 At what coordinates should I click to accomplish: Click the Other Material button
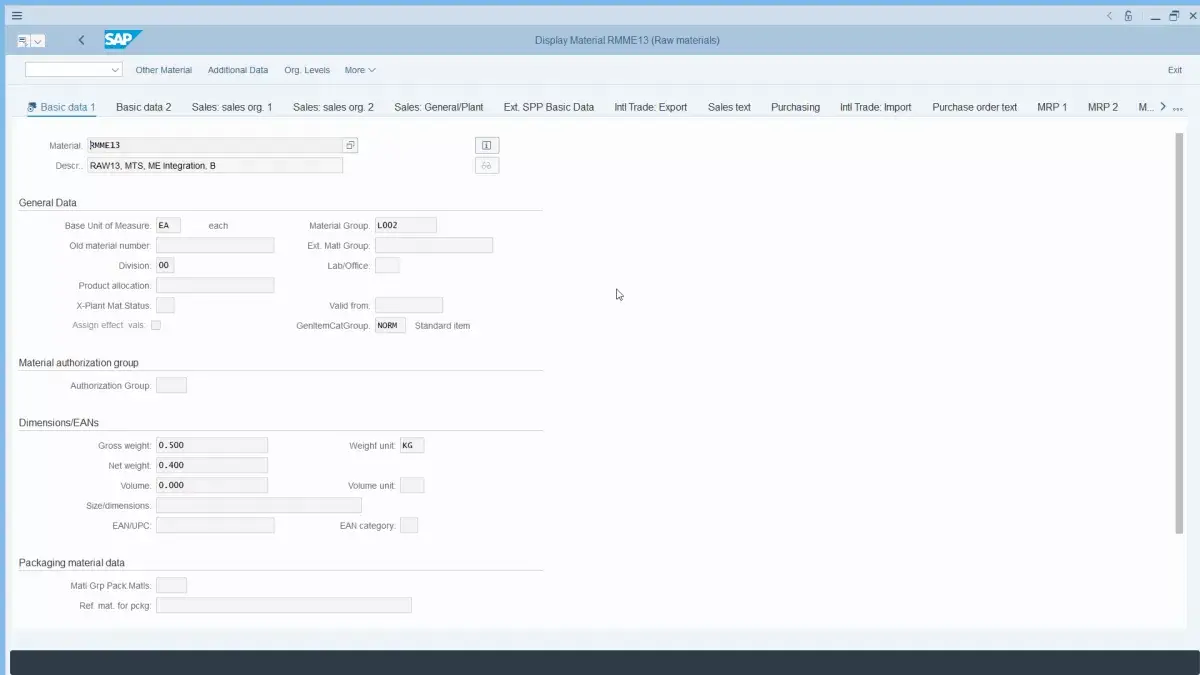click(x=164, y=70)
